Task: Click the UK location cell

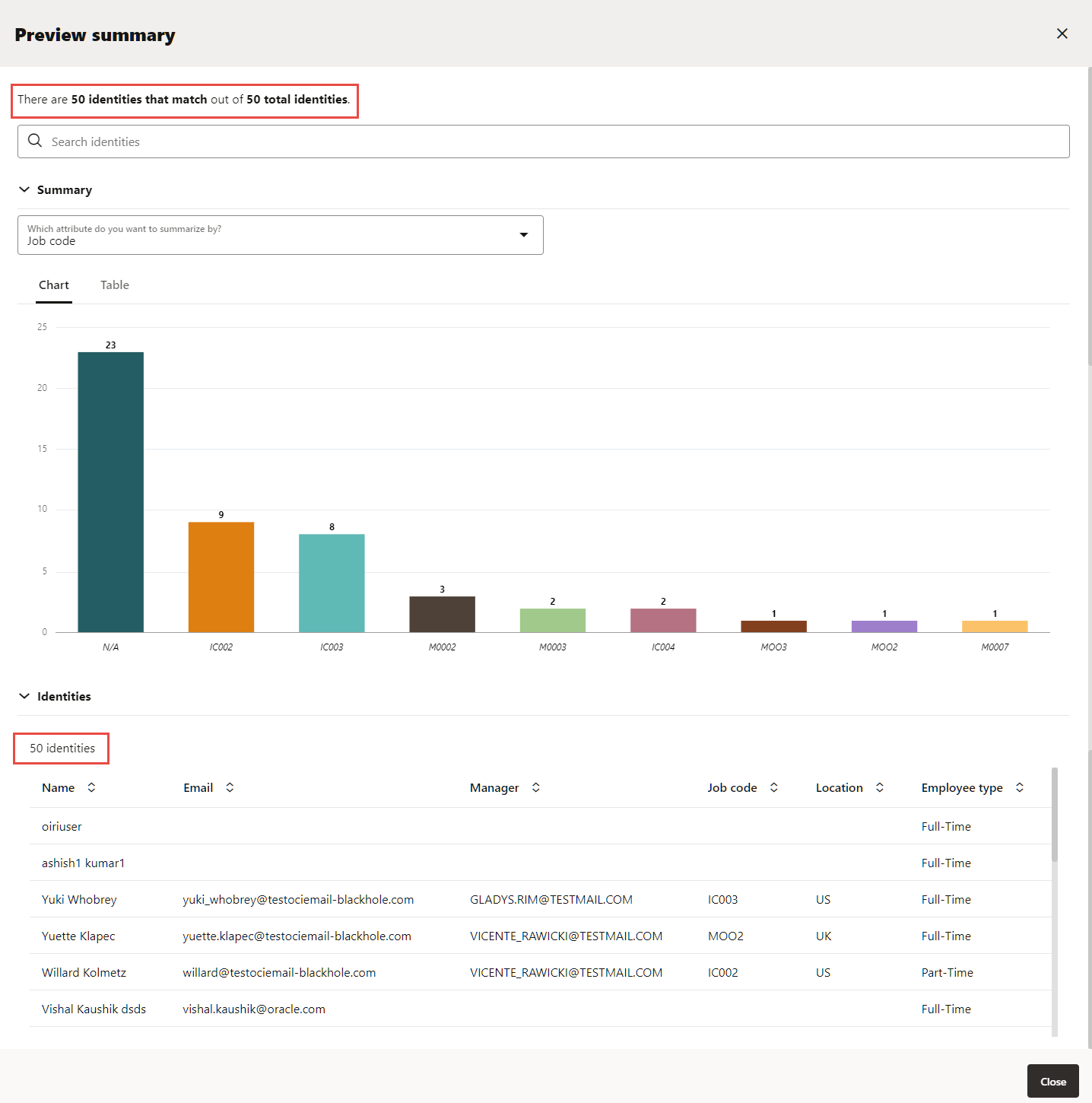Action: point(824,936)
